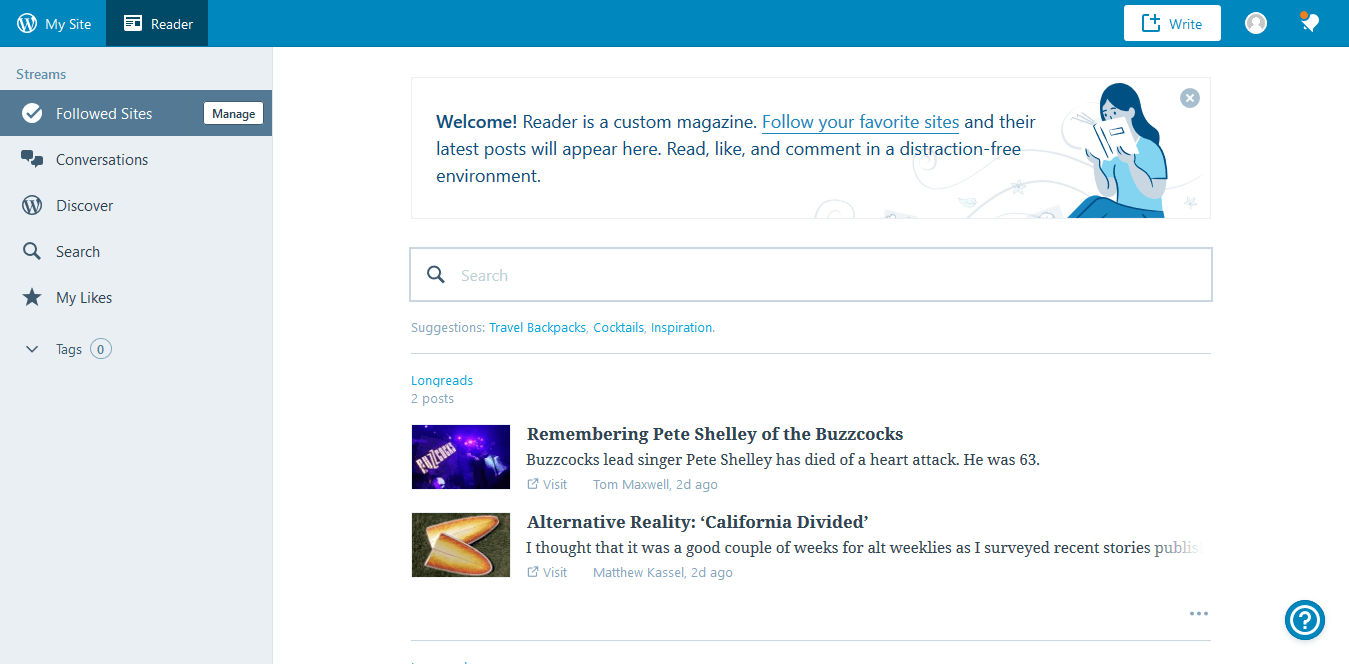Select the Travel Backpacks suggestion
This screenshot has width=1349, height=664.
537,327
